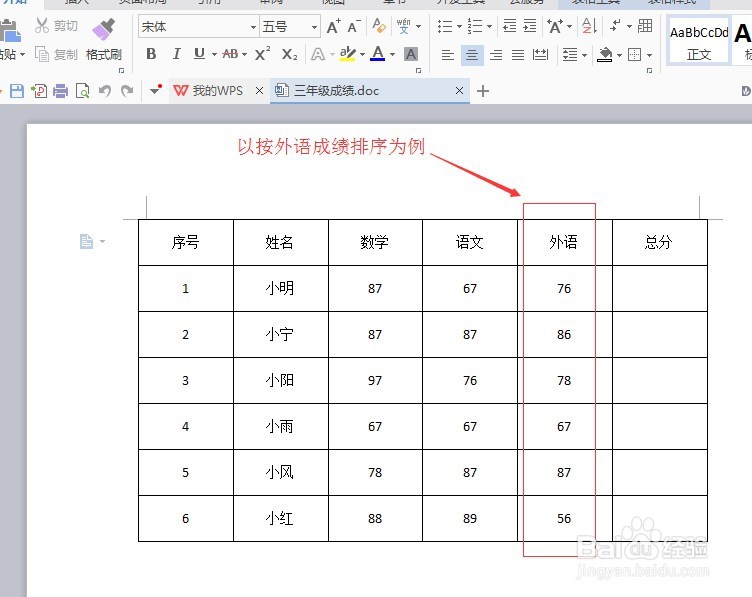This screenshot has height=597, width=752.
Task: Click the insert table grid icon
Action: (645, 26)
